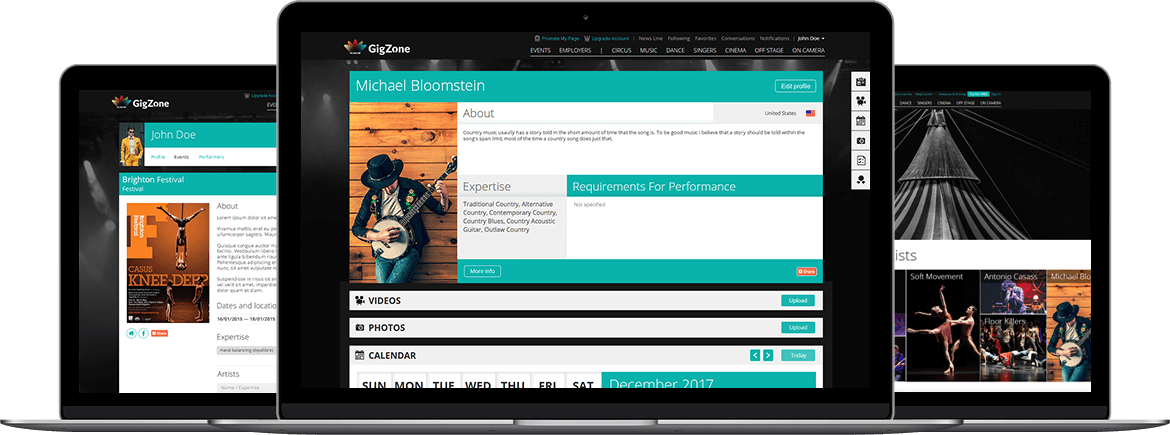Click the More info button
The width and height of the screenshot is (1170, 435).
click(482, 271)
